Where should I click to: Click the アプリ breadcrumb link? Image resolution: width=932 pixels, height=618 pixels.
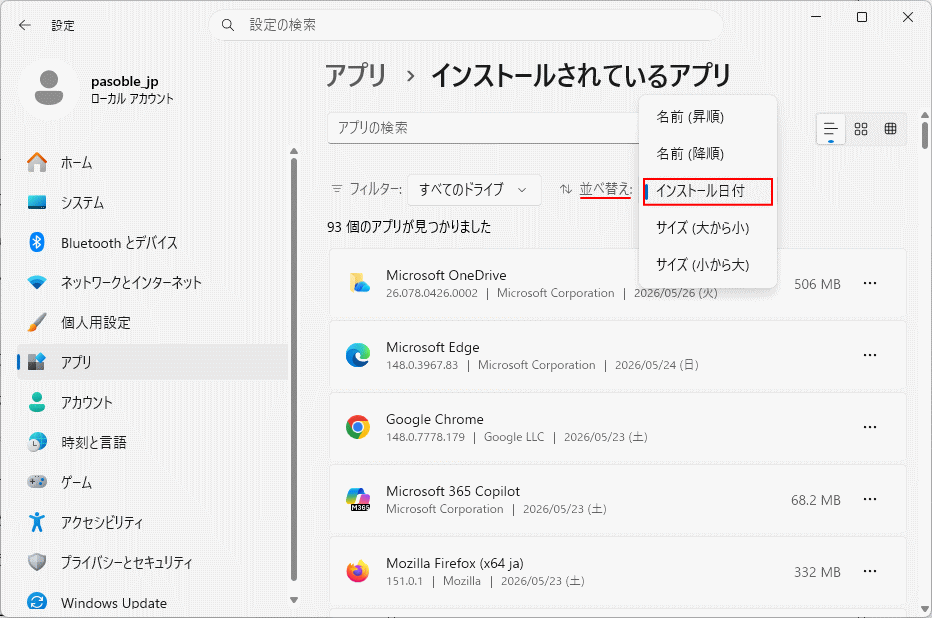[x=356, y=75]
